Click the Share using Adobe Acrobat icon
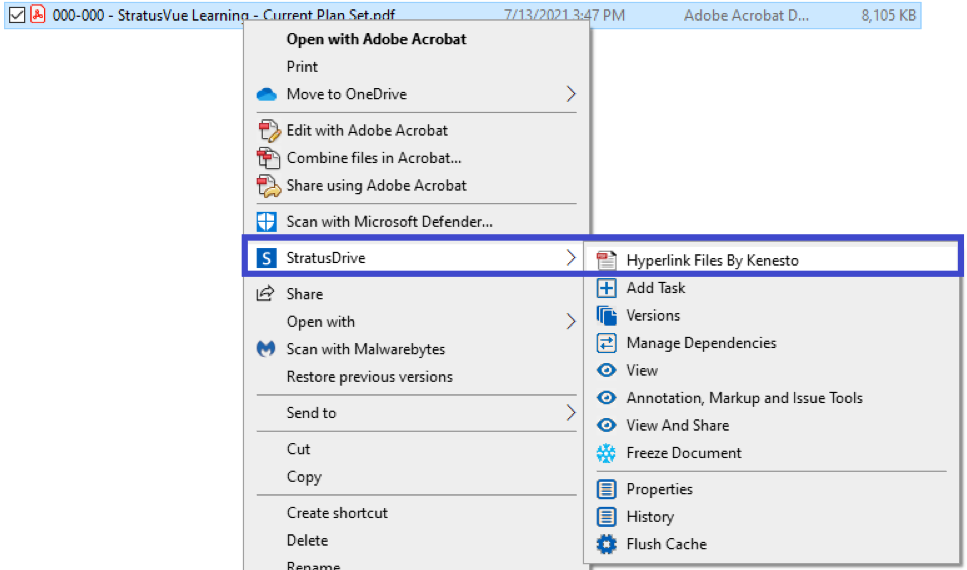Screen dimensions: 967x570 pos(268,186)
